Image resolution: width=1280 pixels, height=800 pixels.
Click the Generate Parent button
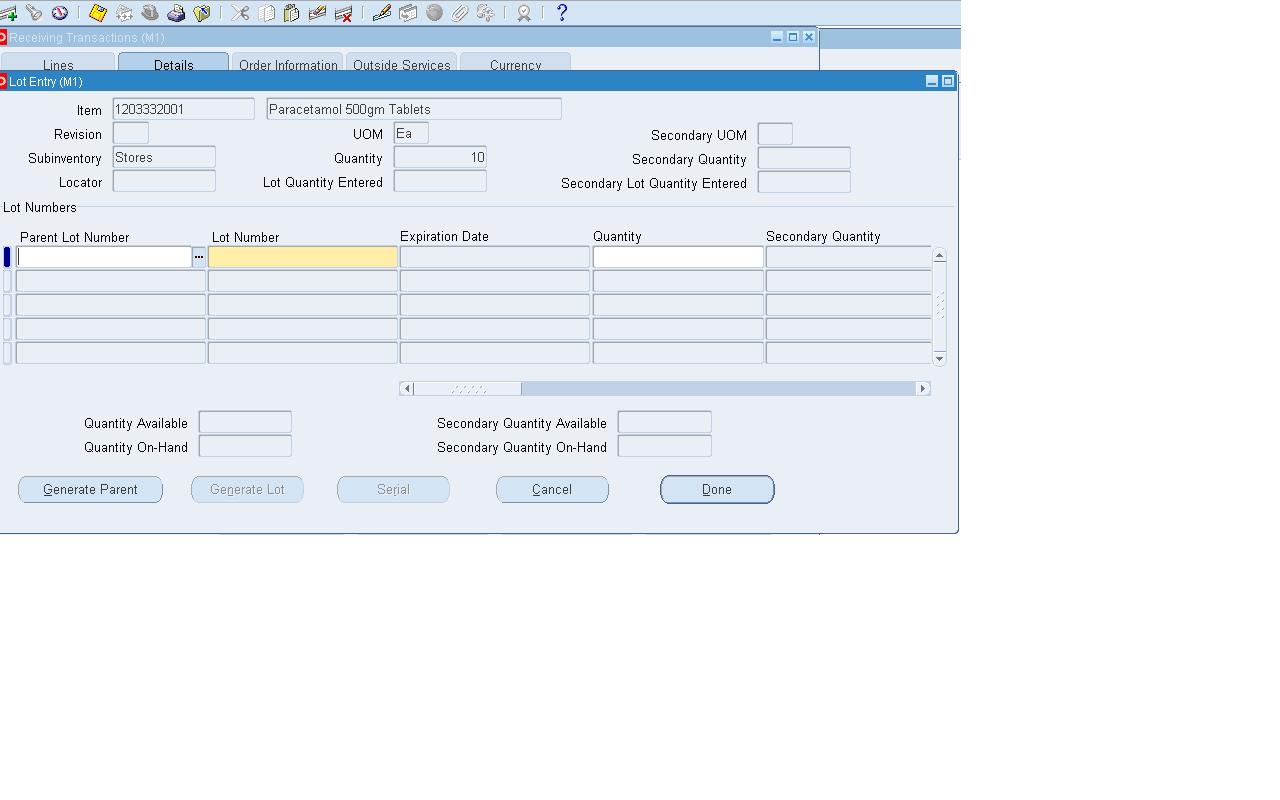(90, 489)
